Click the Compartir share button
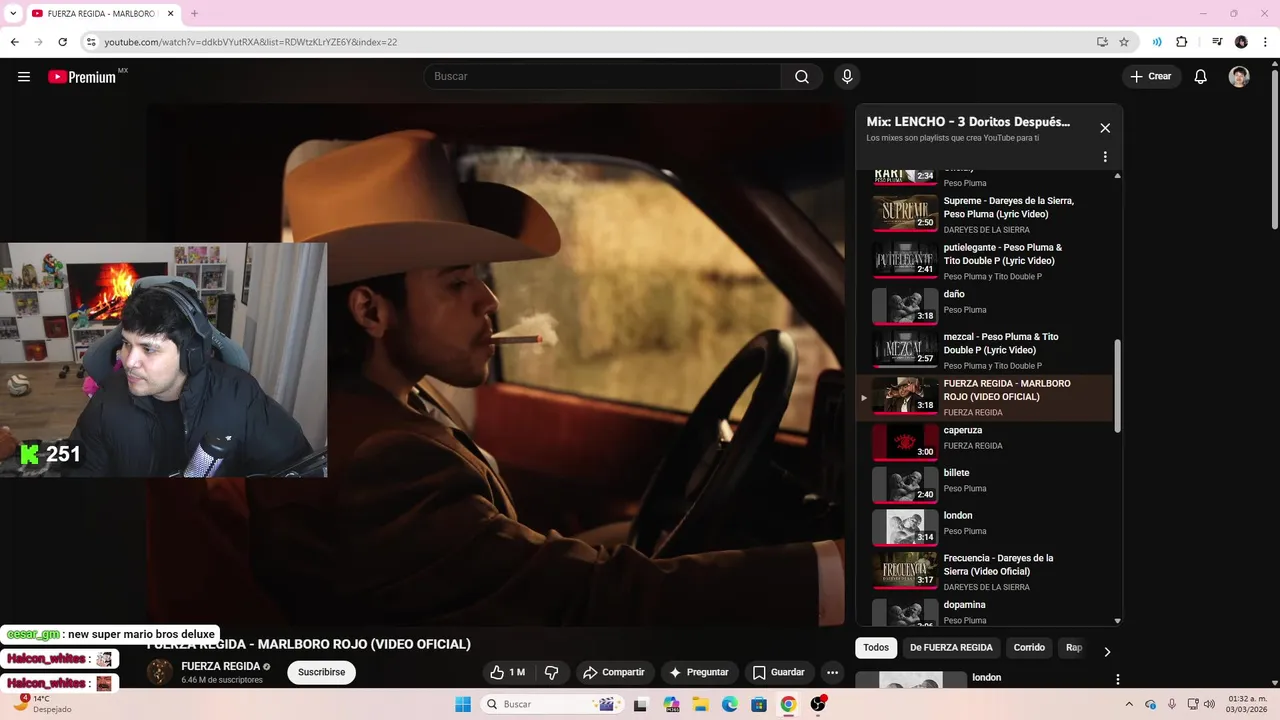 pyautogui.click(x=614, y=672)
